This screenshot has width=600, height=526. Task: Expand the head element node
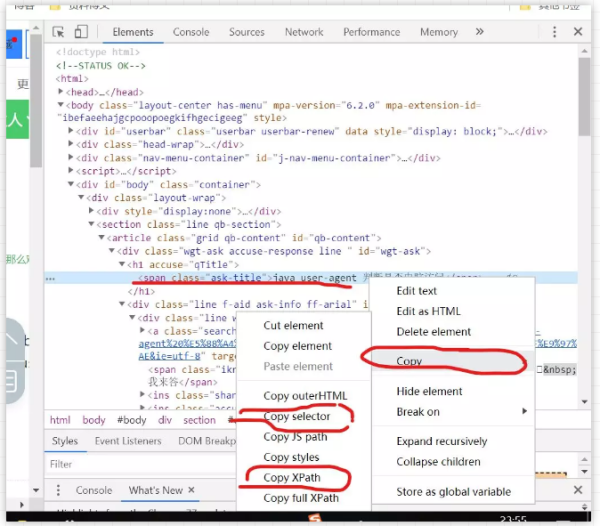(60, 91)
